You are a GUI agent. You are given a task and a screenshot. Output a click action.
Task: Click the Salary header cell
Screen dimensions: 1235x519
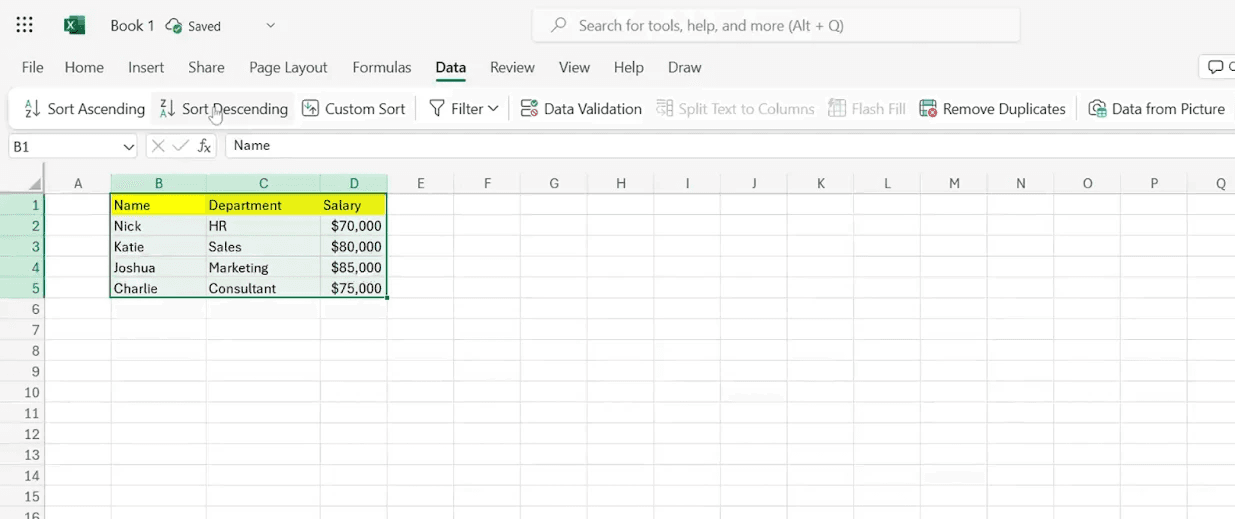[x=354, y=205]
